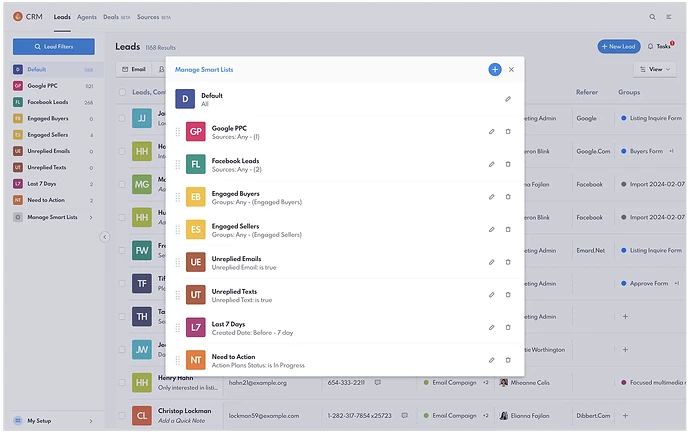Click the New Lead button
The width and height of the screenshot is (690, 432).
pos(617,46)
